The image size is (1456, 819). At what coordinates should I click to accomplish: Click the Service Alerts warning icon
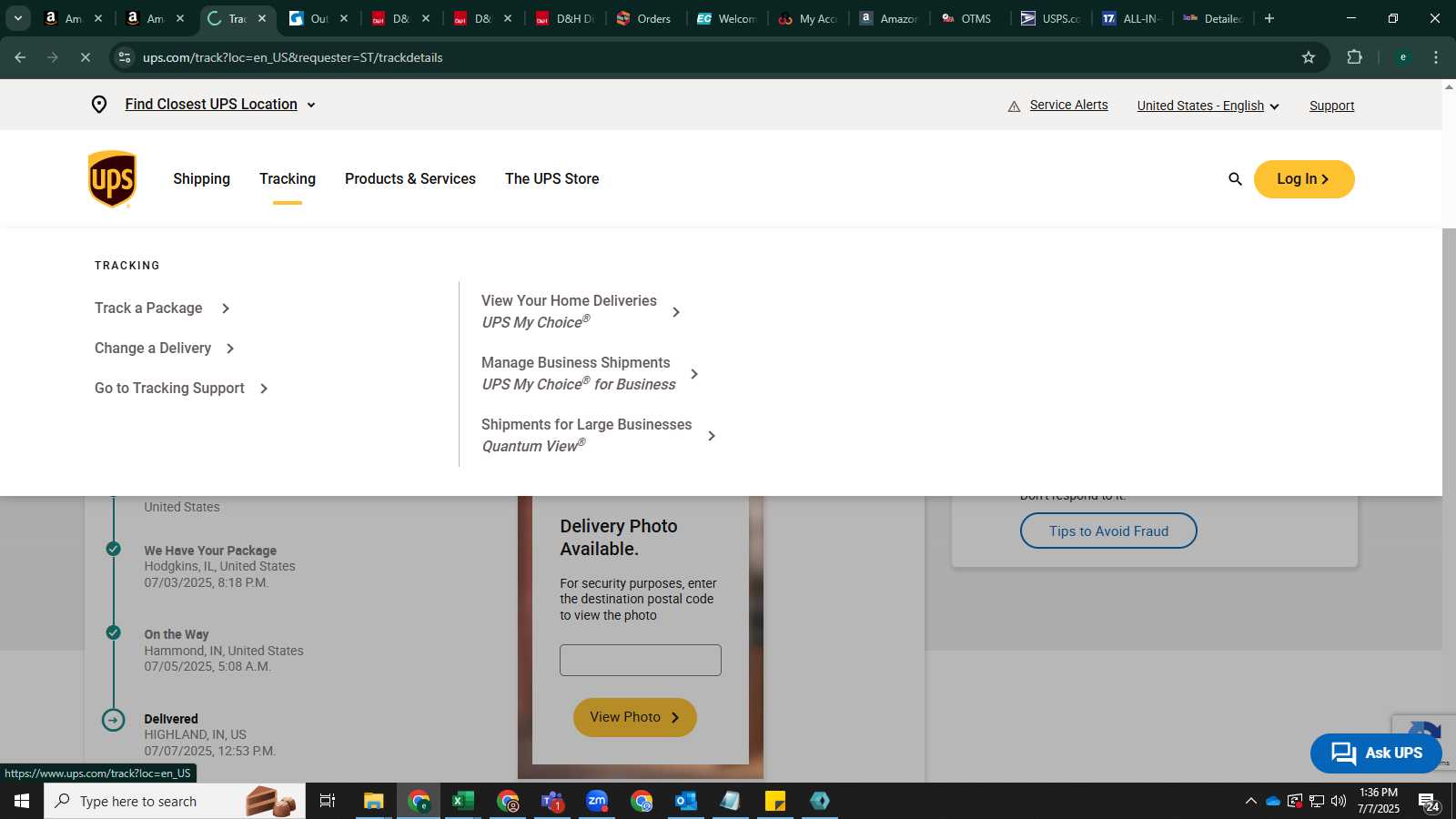click(x=1014, y=106)
